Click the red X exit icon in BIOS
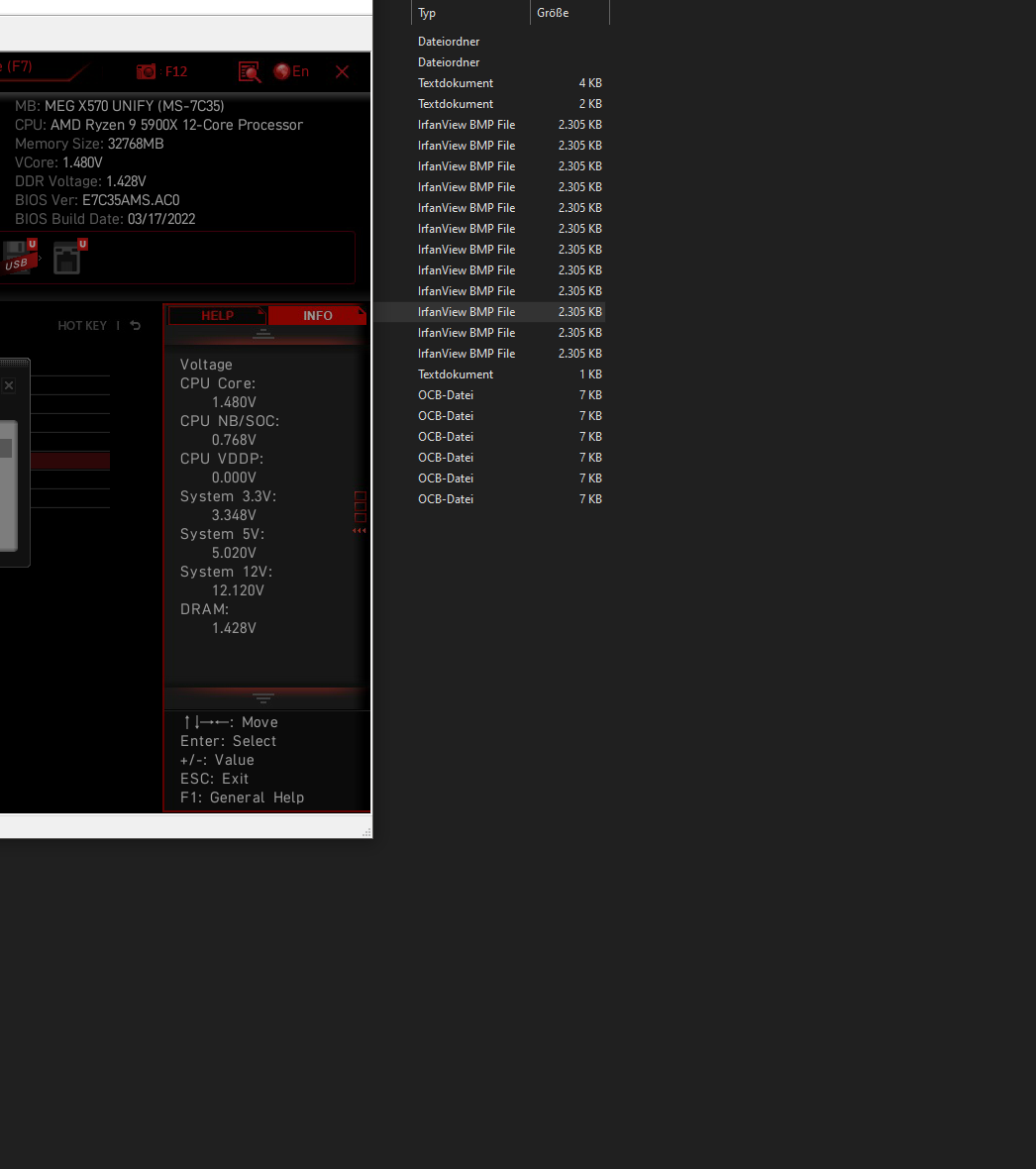 tap(342, 71)
